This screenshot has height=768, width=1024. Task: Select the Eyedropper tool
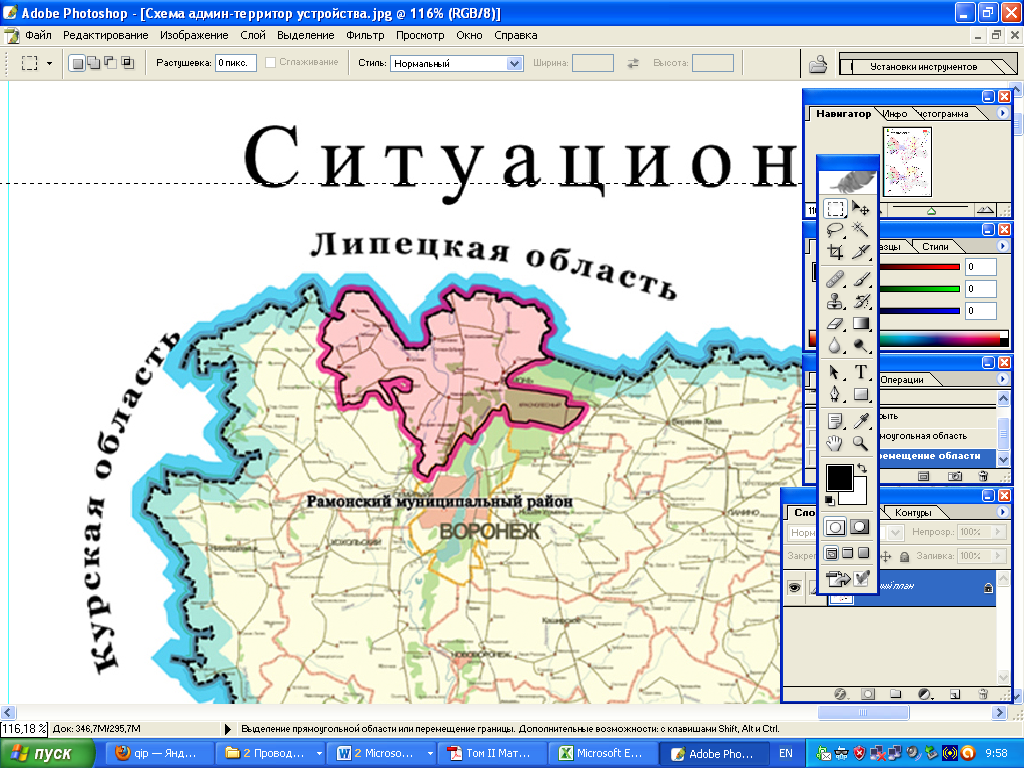(x=860, y=420)
